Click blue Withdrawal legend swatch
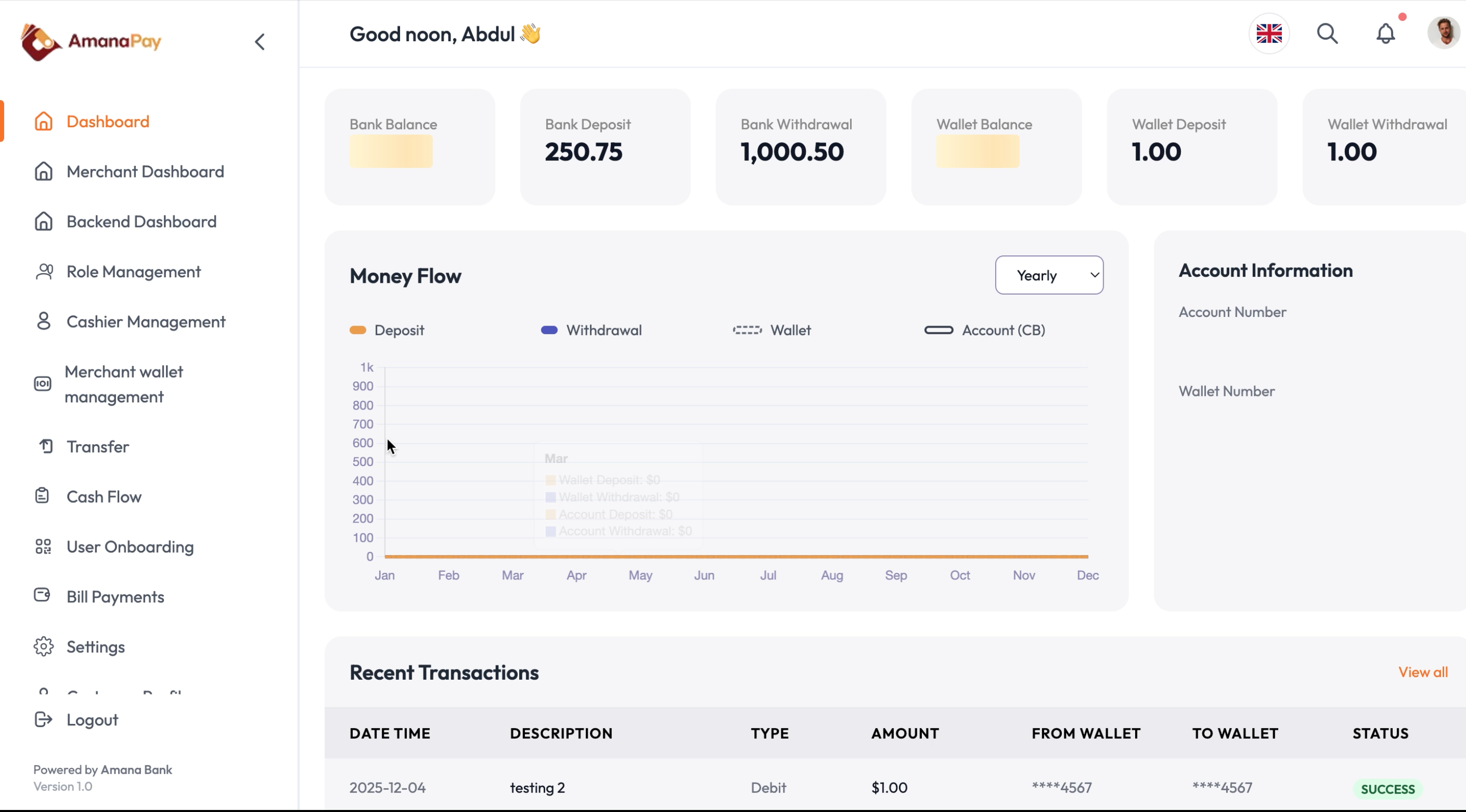Image resolution: width=1466 pixels, height=812 pixels. coord(549,330)
